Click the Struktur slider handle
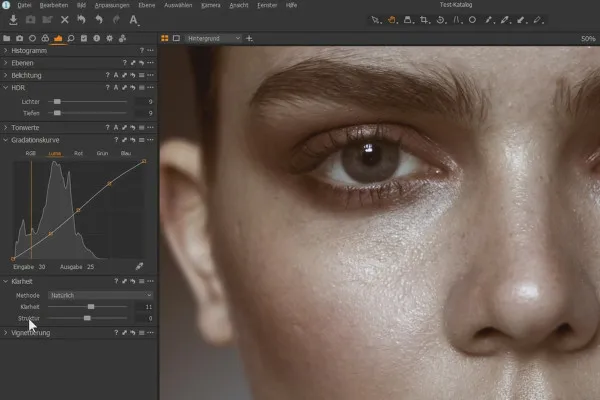The height and width of the screenshot is (400, 600). pos(87,318)
